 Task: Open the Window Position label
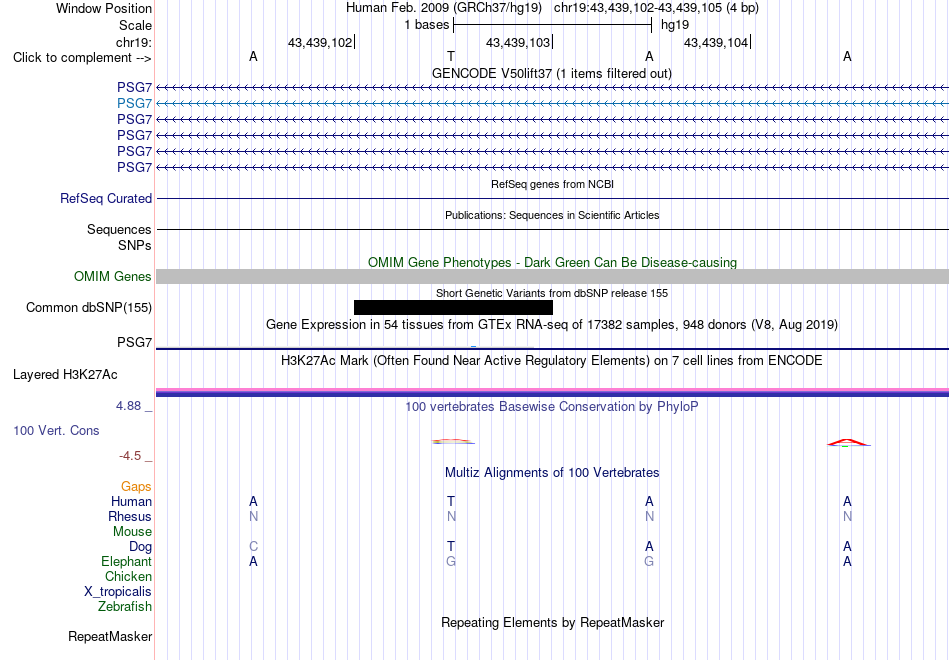[x=104, y=8]
